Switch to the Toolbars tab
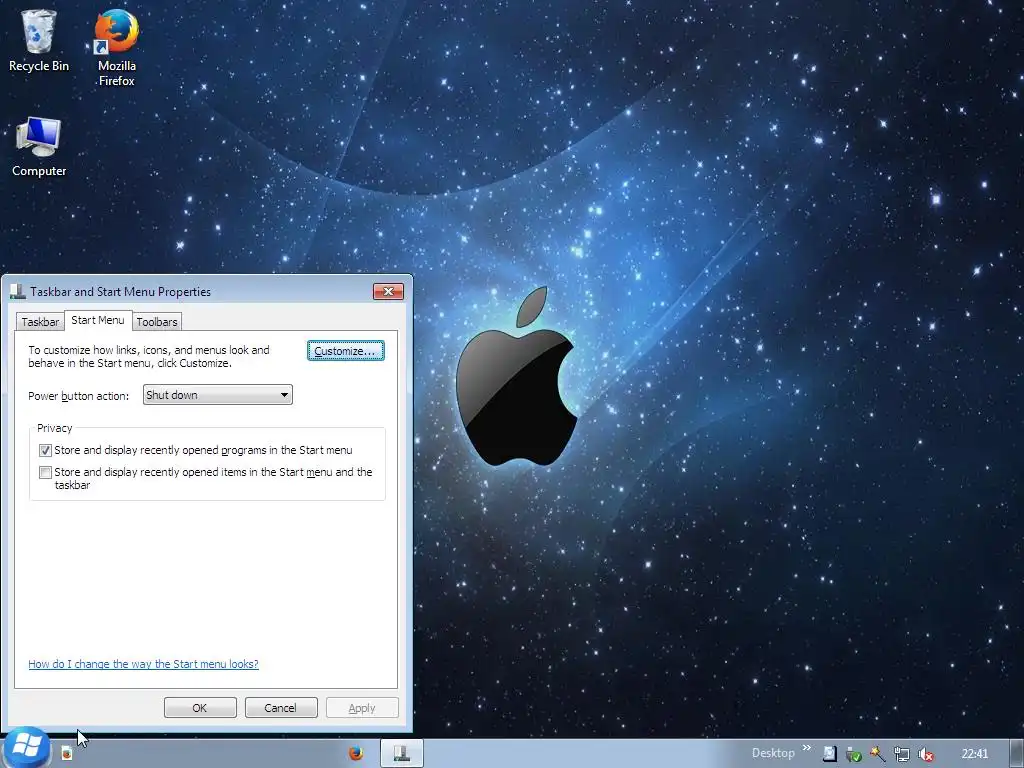The height and width of the screenshot is (768, 1024). (157, 321)
